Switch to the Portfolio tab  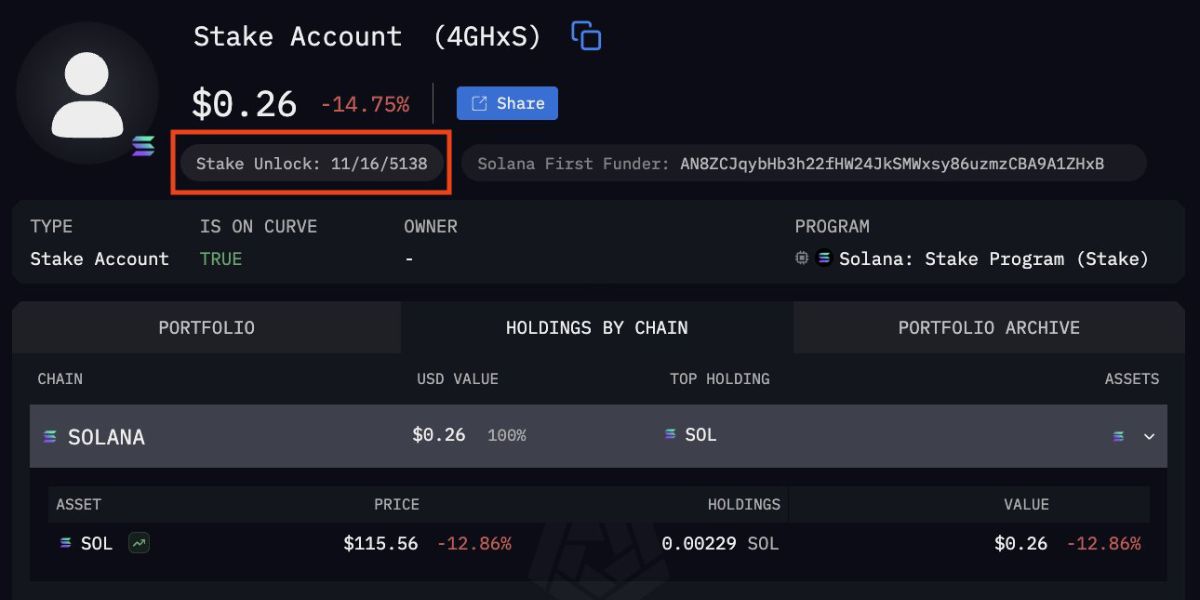coord(207,328)
